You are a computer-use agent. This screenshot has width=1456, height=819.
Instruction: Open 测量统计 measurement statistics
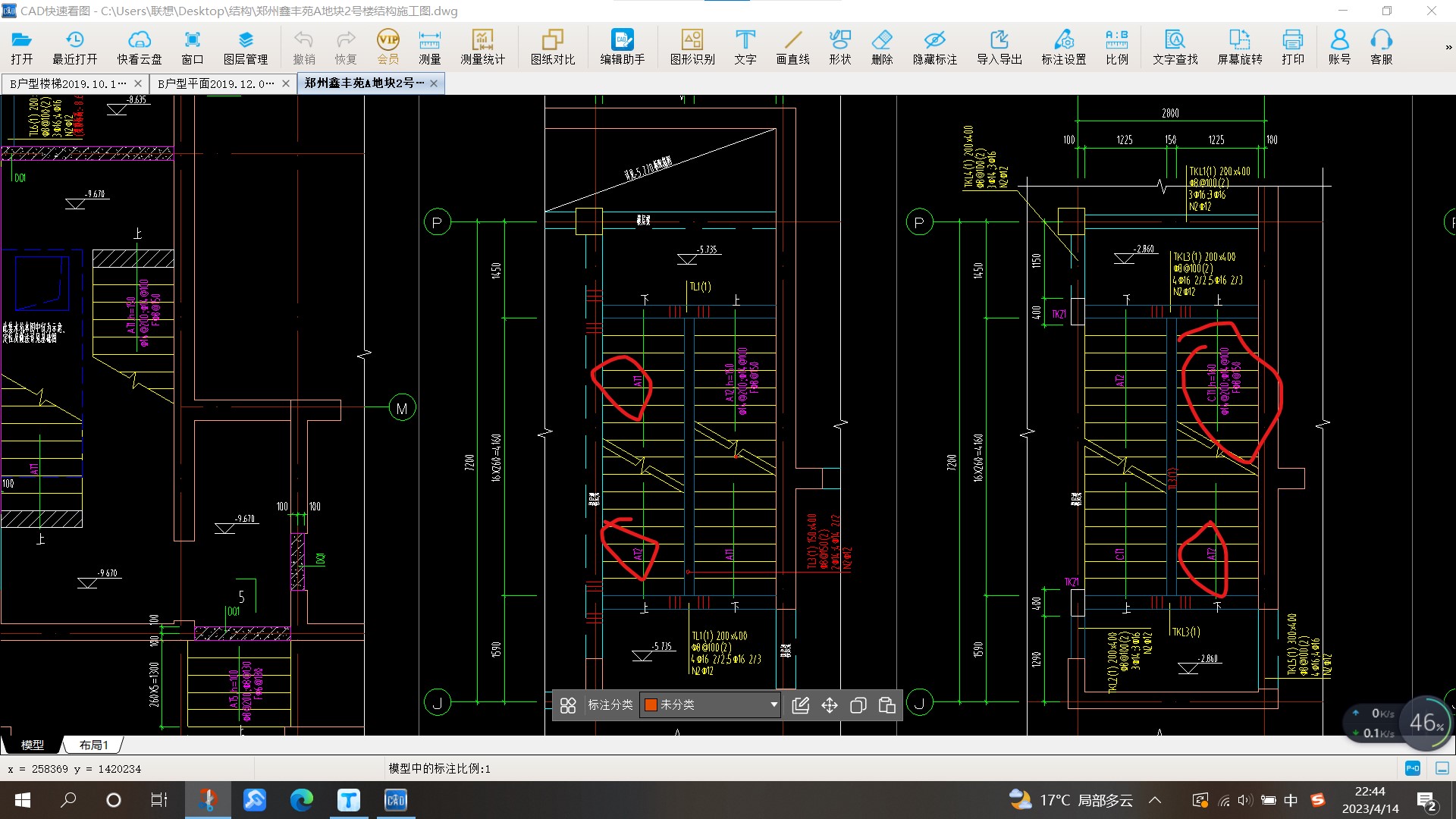pos(482,48)
